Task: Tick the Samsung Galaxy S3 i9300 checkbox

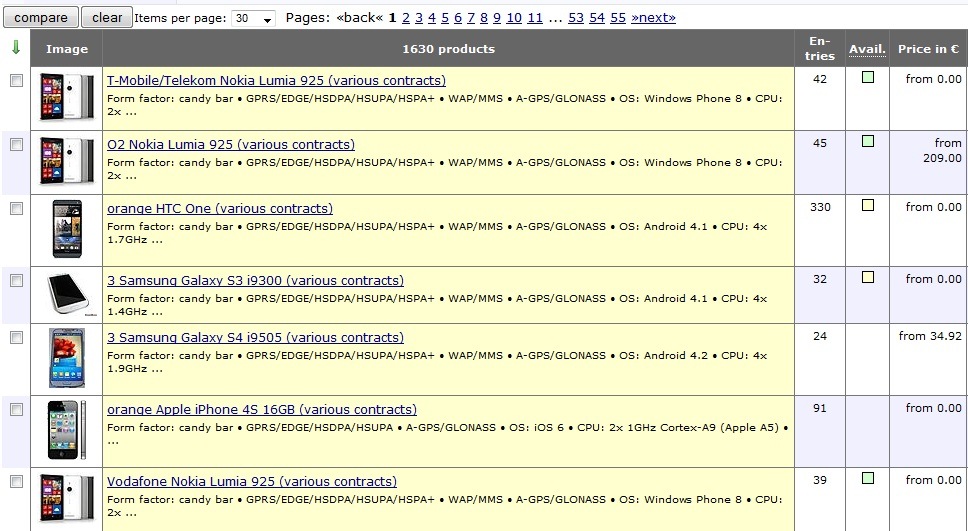Action: [17, 280]
